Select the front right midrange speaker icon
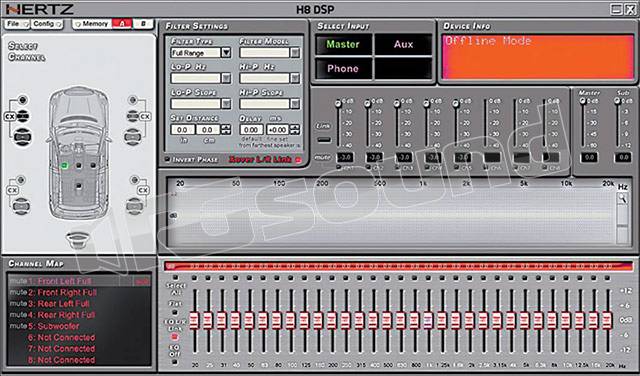This screenshot has height=376, width=640. (132, 116)
